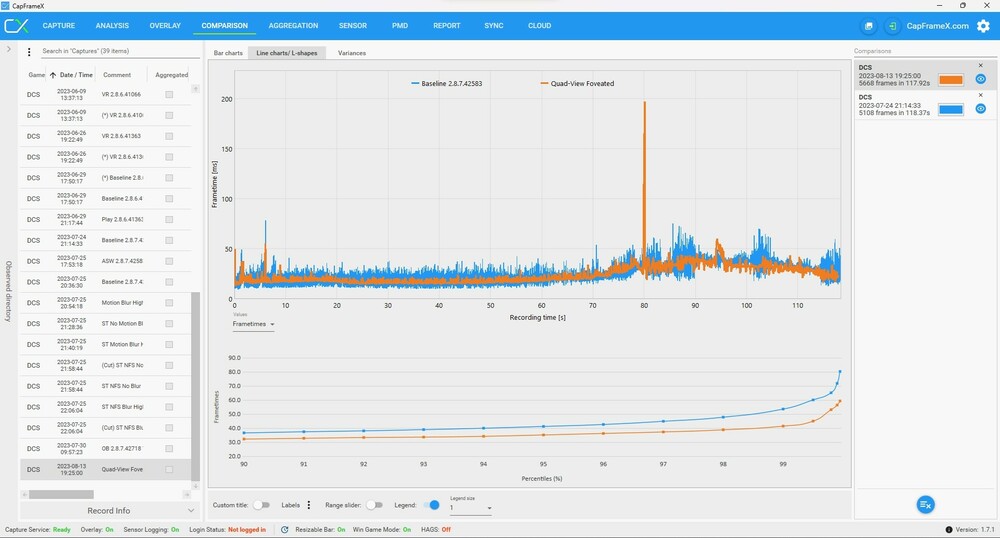The image size is (1000, 538).
Task: Click the scroll-up arrow of captures list
Action: 195,89
